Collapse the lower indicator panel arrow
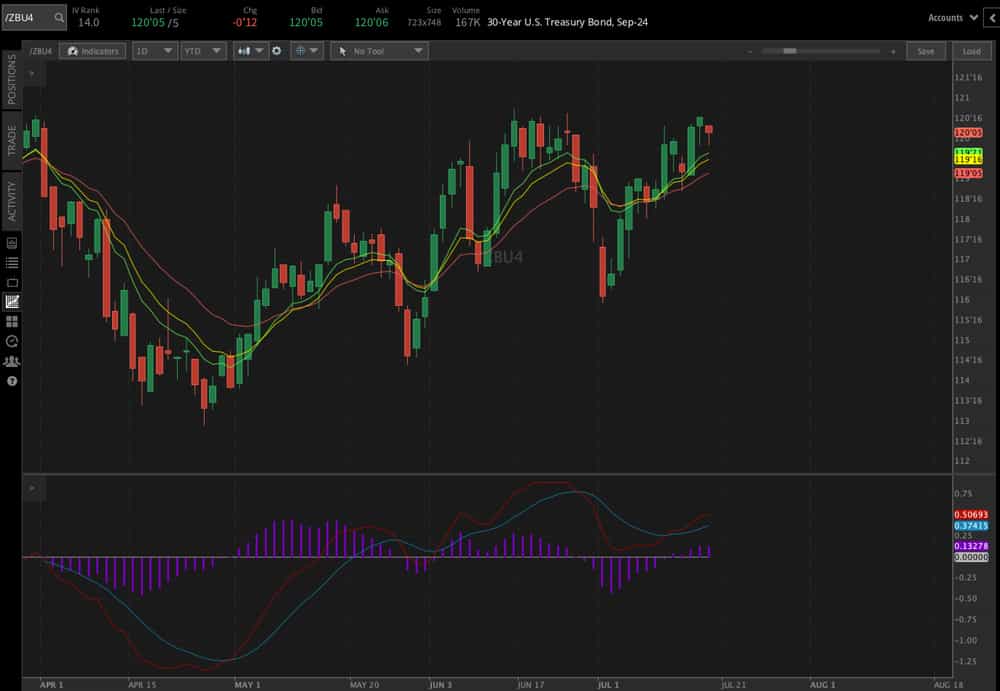 (34, 488)
